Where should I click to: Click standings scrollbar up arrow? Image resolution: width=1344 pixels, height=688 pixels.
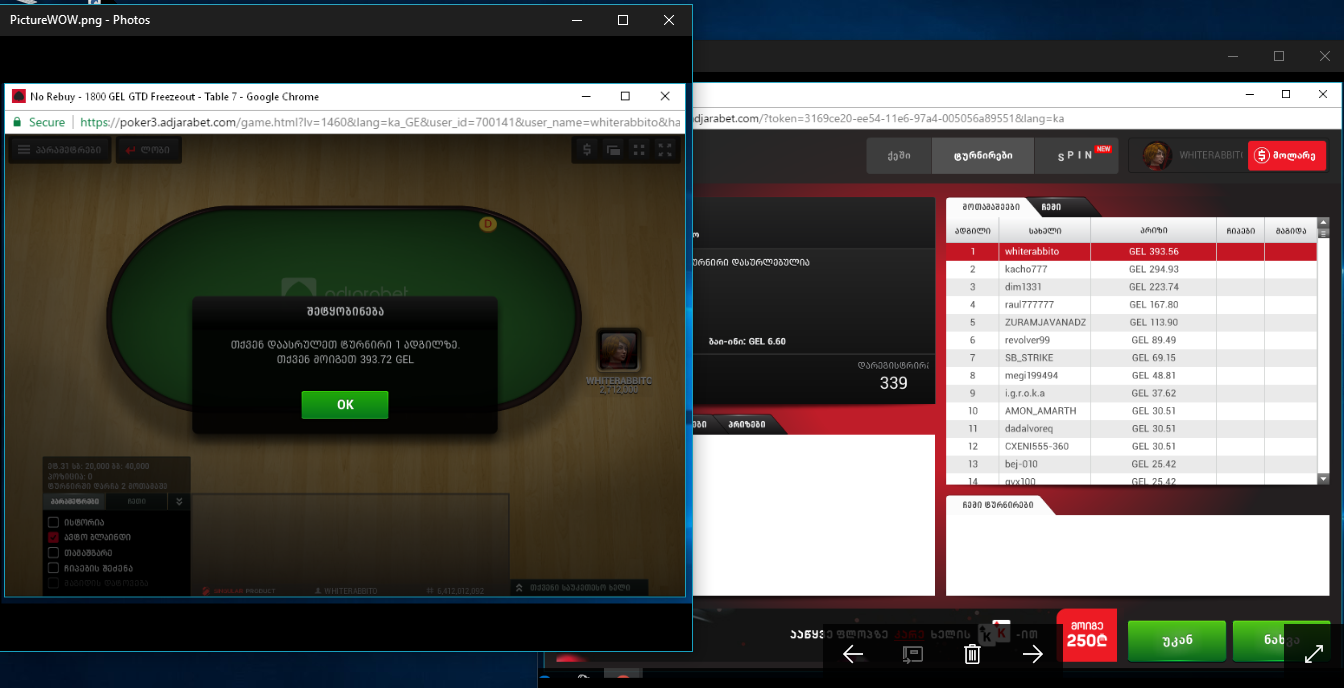pos(1323,223)
